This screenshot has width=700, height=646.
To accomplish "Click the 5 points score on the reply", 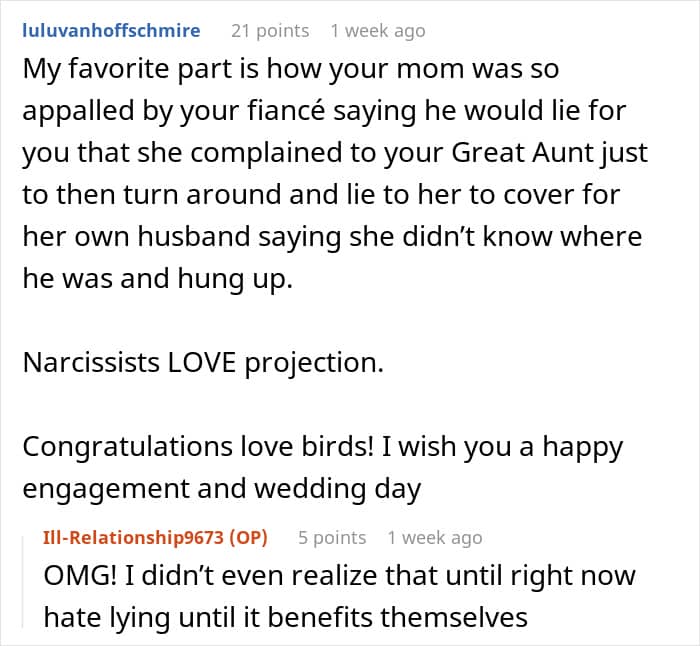I will point(332,538).
